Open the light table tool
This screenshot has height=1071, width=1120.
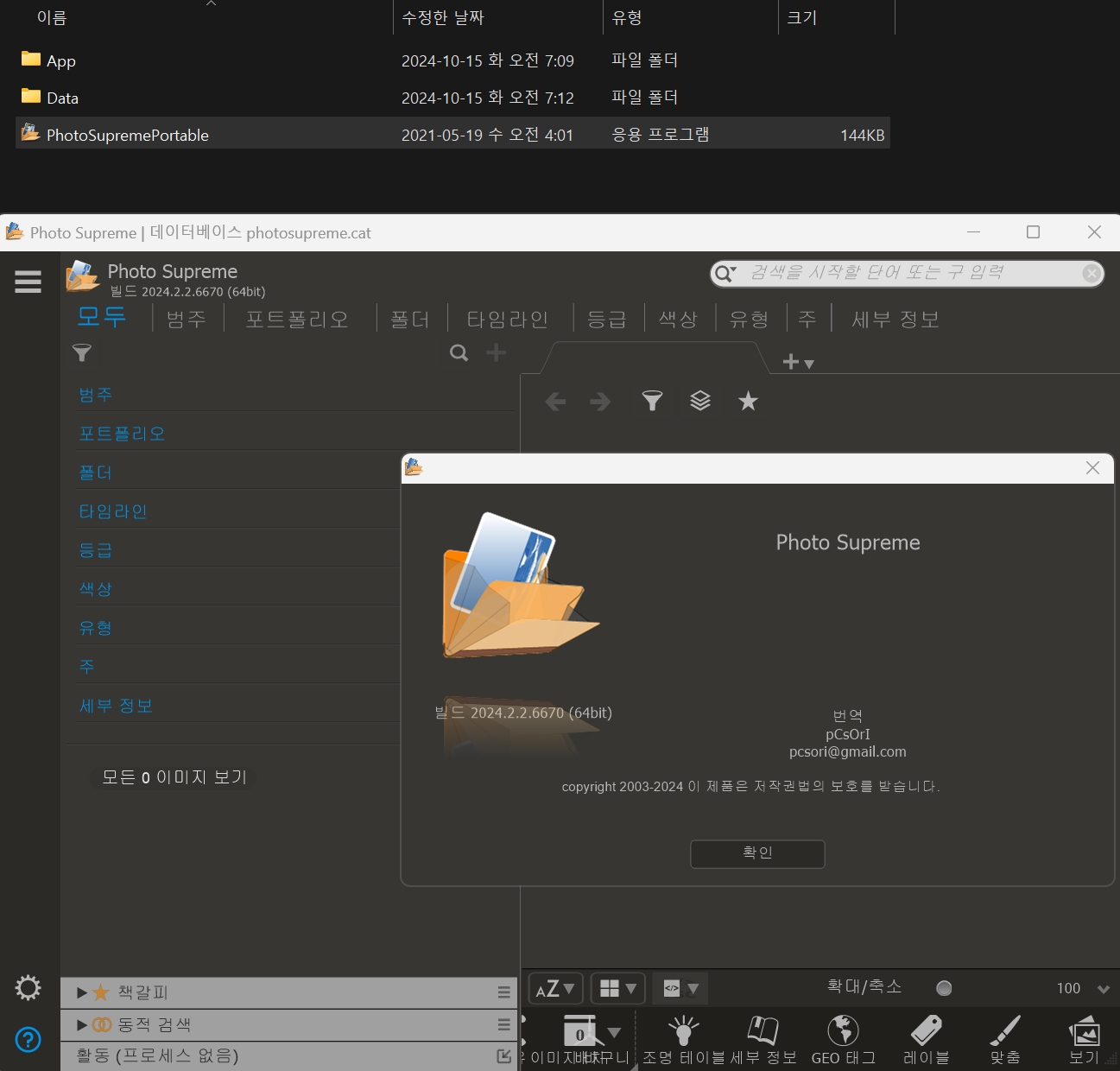pyautogui.click(x=683, y=1039)
